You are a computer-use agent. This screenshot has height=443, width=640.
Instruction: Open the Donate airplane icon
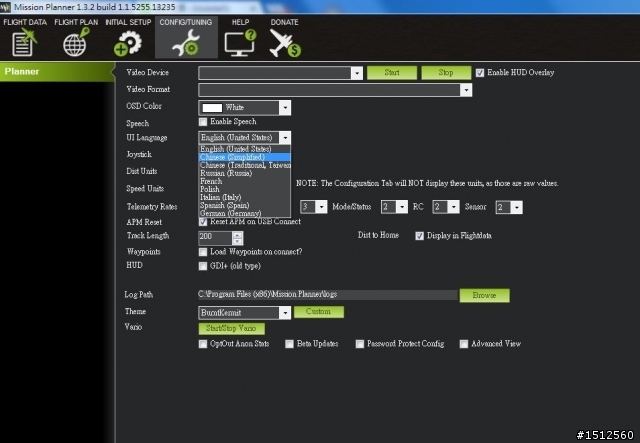coord(284,42)
